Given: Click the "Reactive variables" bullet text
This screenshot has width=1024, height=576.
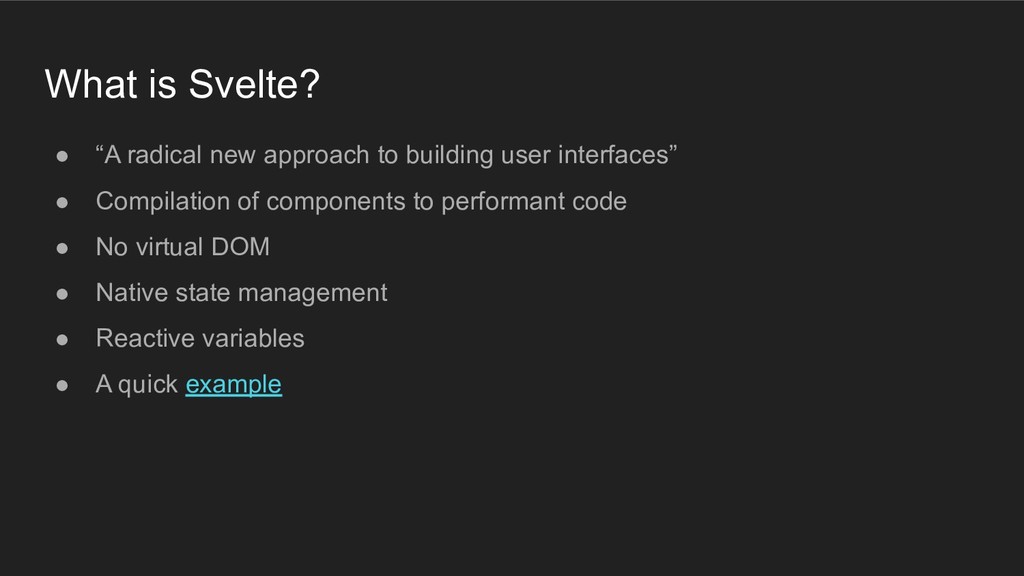Looking at the screenshot, I should coord(200,338).
